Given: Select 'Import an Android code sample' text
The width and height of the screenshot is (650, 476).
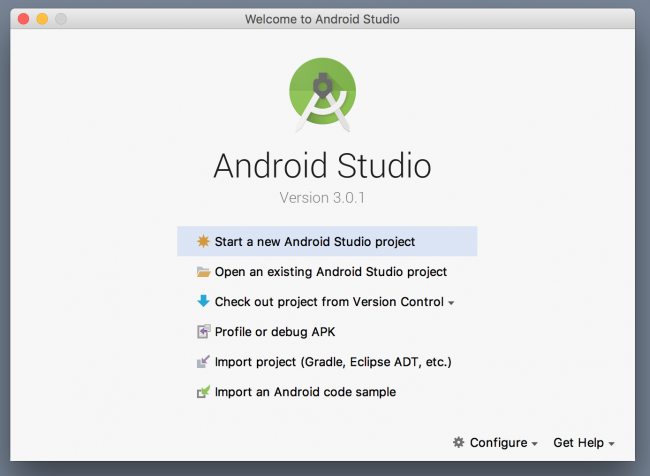Looking at the screenshot, I should tap(305, 392).
